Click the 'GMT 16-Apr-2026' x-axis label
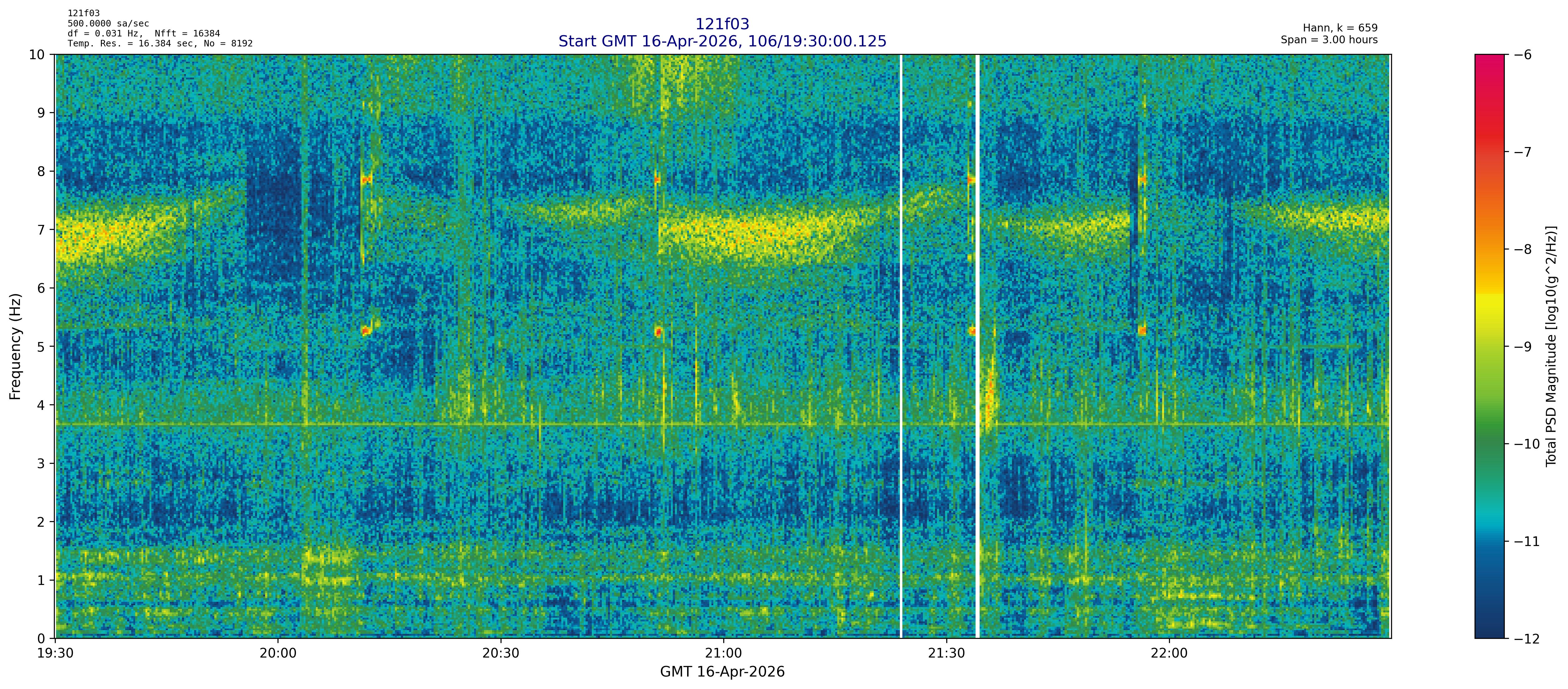The height and width of the screenshot is (689, 1568). pos(722,672)
